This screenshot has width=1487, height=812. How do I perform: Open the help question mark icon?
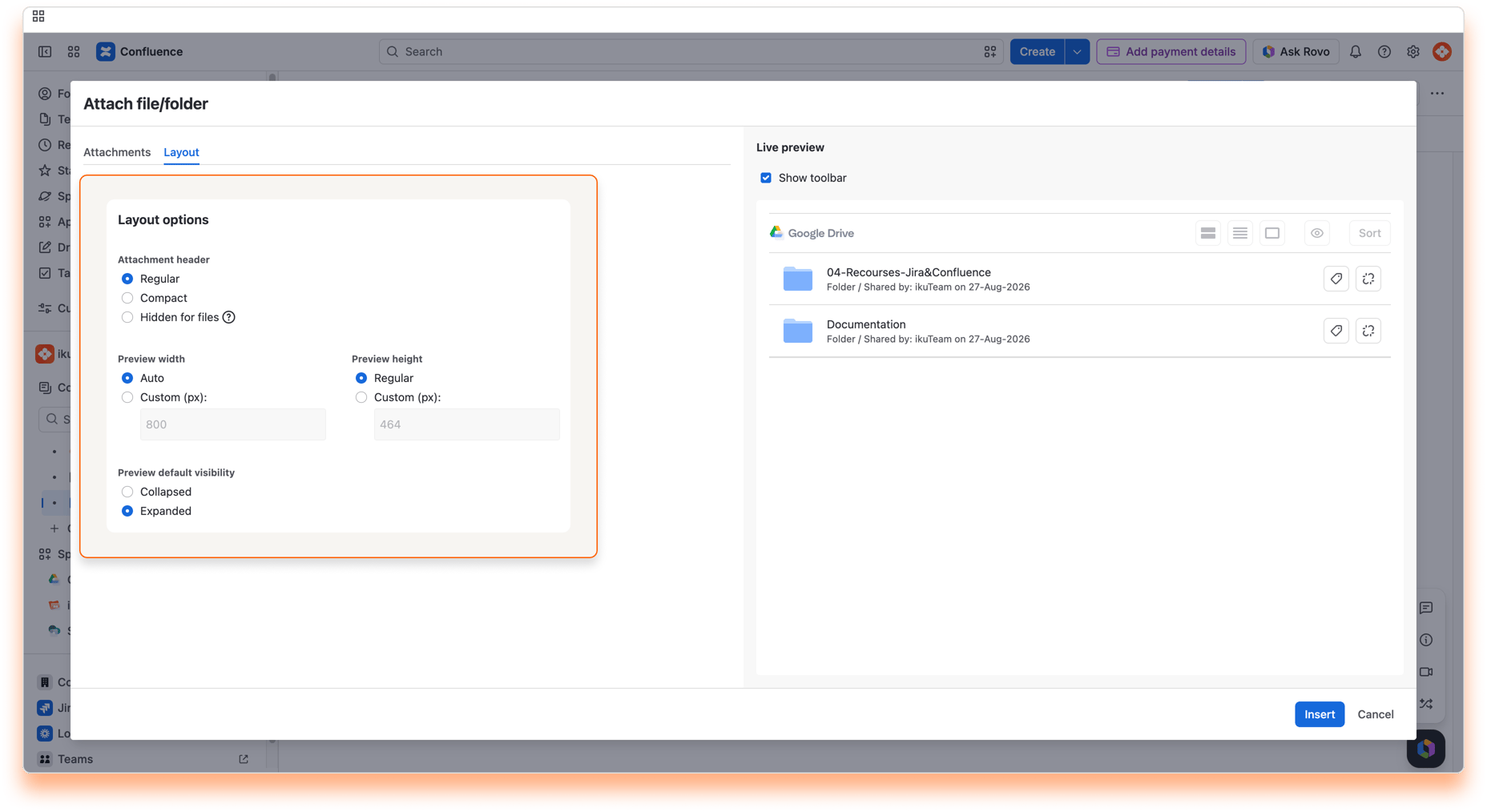pos(1384,51)
